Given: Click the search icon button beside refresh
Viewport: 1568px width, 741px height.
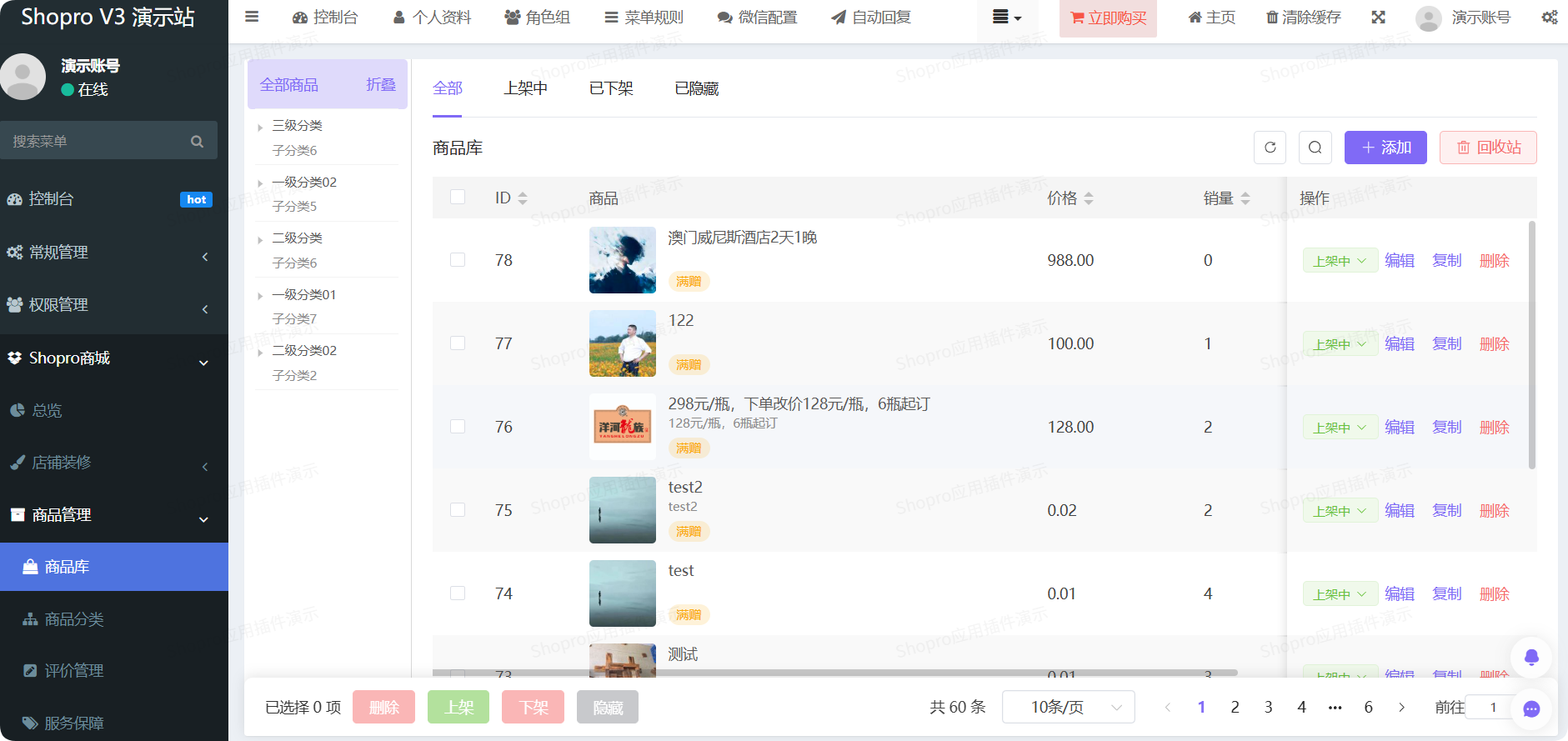Looking at the screenshot, I should [x=1315, y=148].
